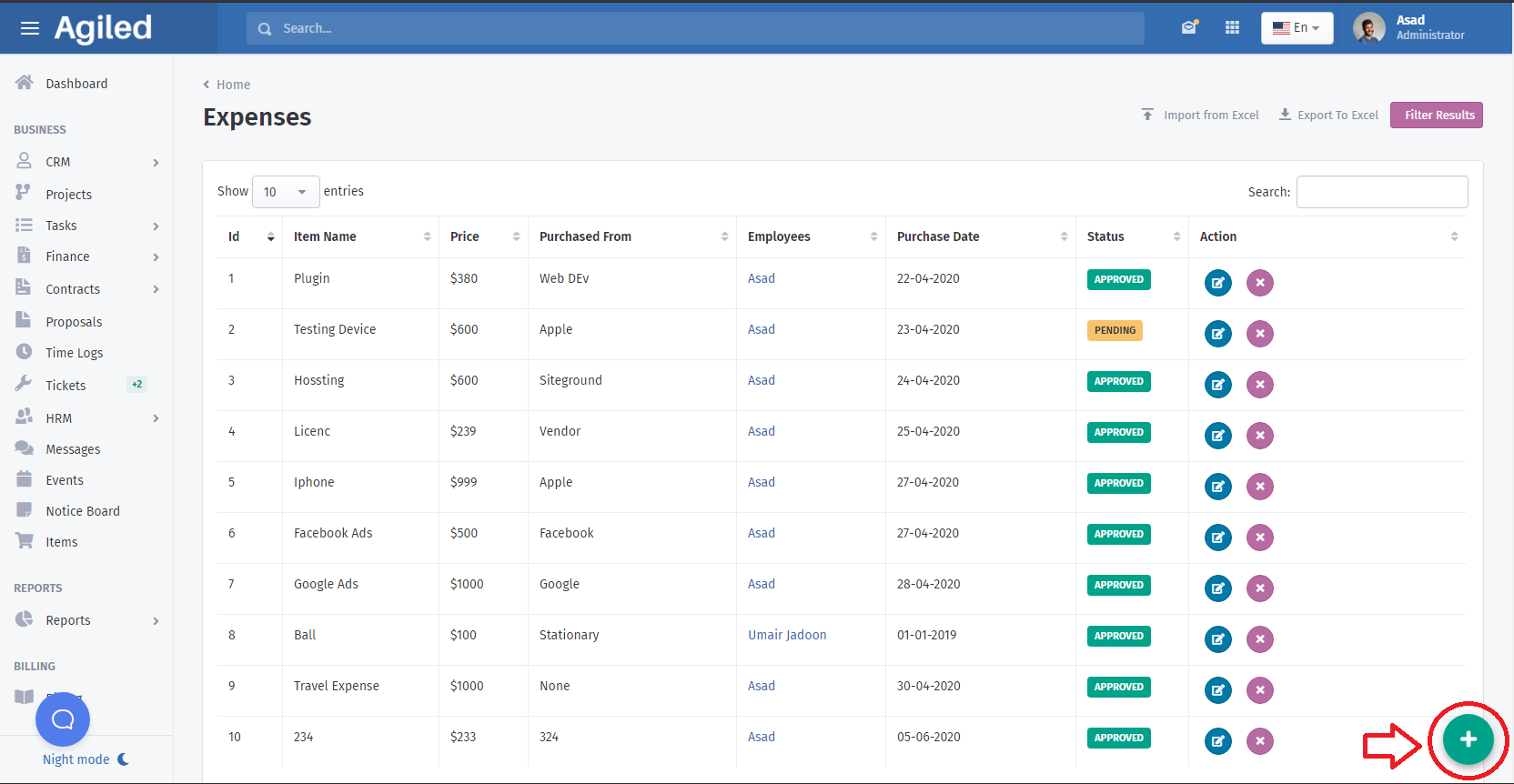This screenshot has width=1514, height=784.
Task: Click the Filter Results button
Action: pyautogui.click(x=1436, y=116)
